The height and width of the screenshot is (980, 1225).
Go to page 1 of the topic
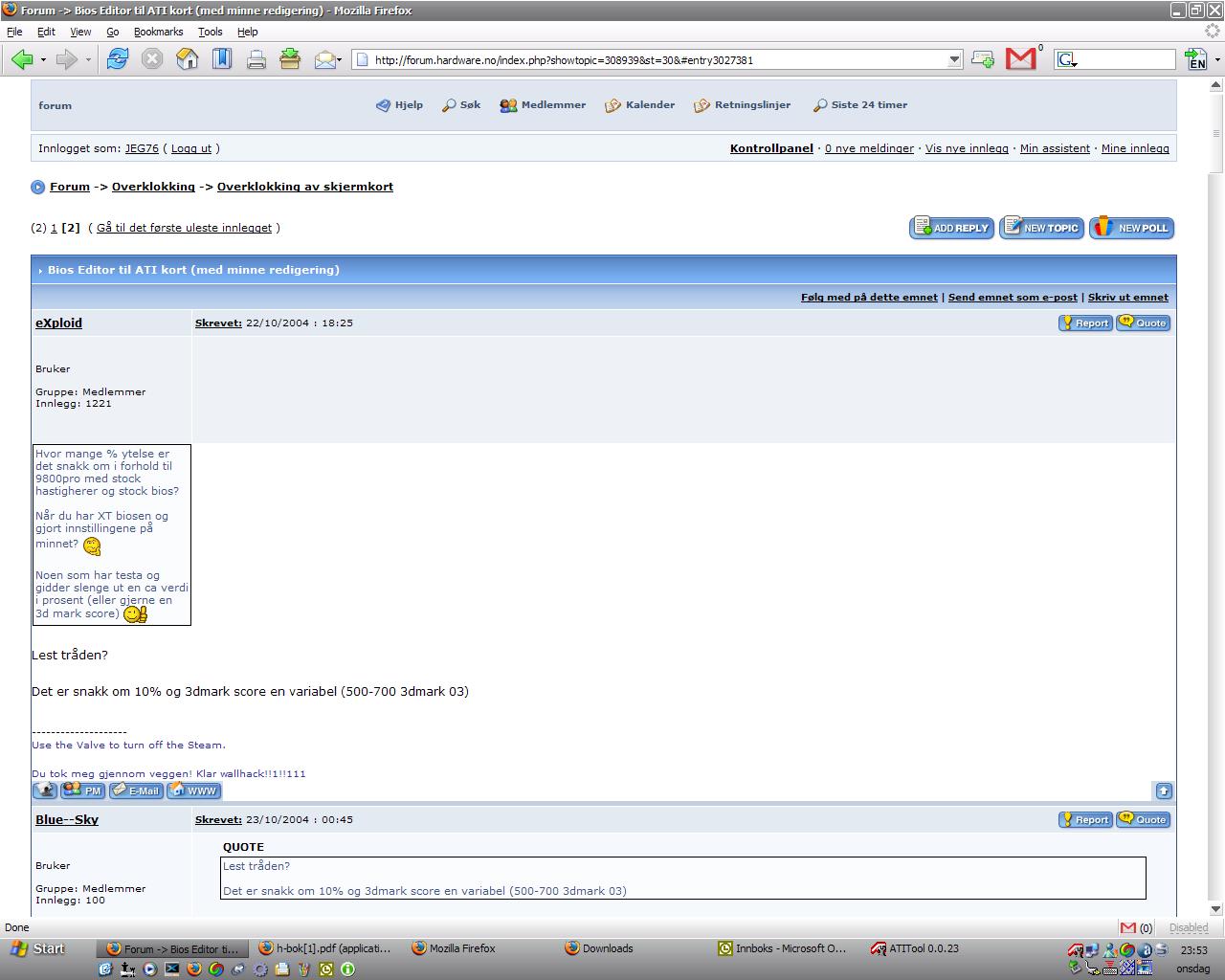point(55,228)
